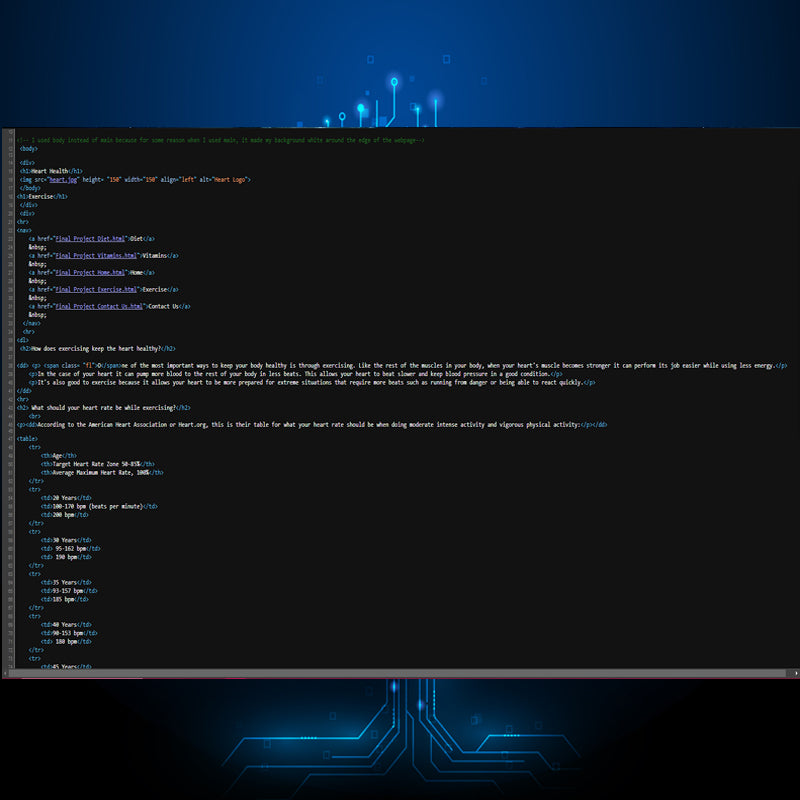Screen dimensions: 800x800
Task: Click the Final Project Exercise.html href
Action: [98, 289]
